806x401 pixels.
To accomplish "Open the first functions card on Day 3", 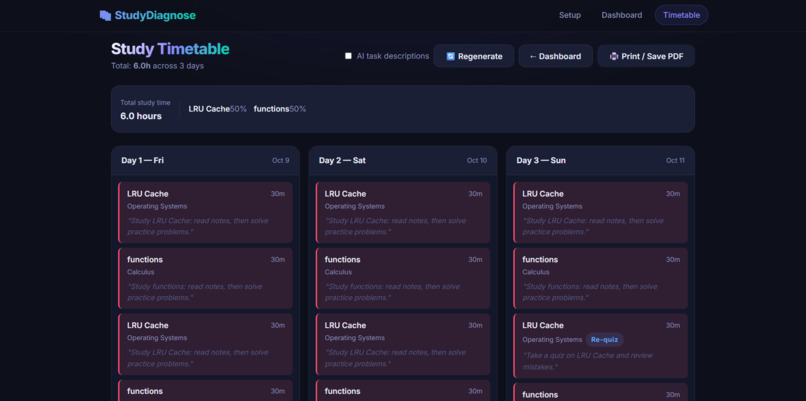I will 600,278.
